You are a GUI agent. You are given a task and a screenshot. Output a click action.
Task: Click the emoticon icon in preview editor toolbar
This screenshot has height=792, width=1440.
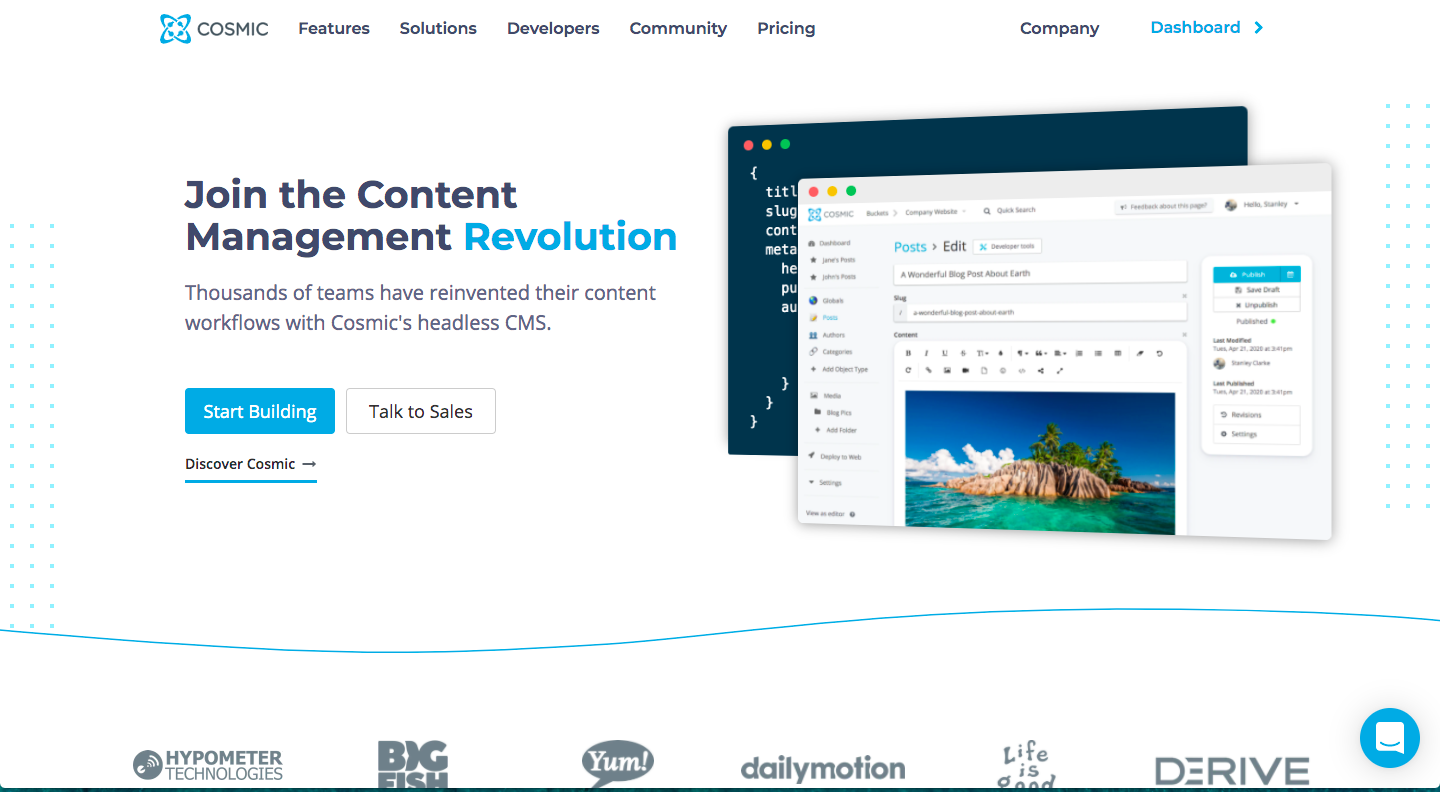[x=1003, y=371]
